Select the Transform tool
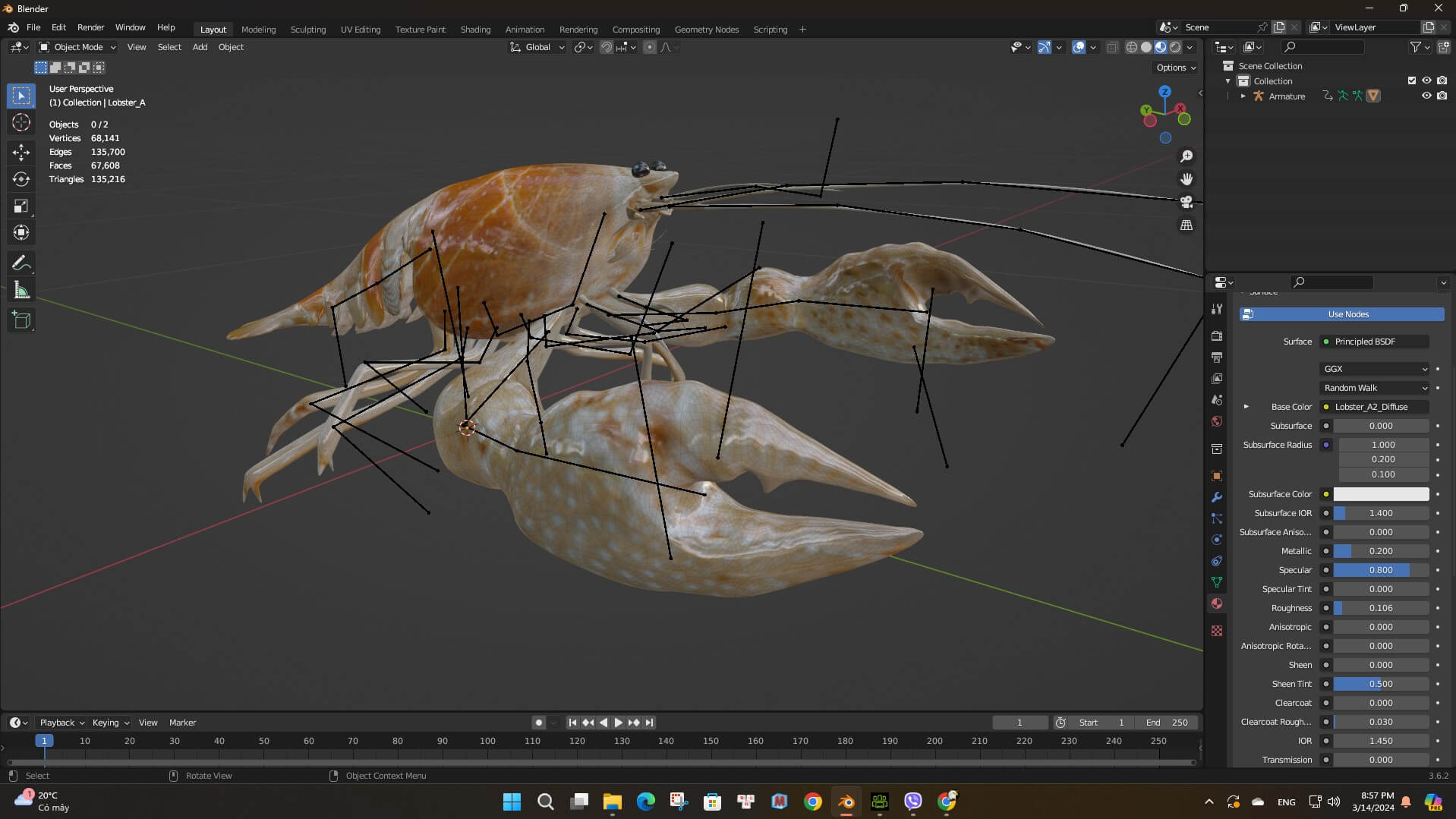The width and height of the screenshot is (1456, 819). coord(21,232)
